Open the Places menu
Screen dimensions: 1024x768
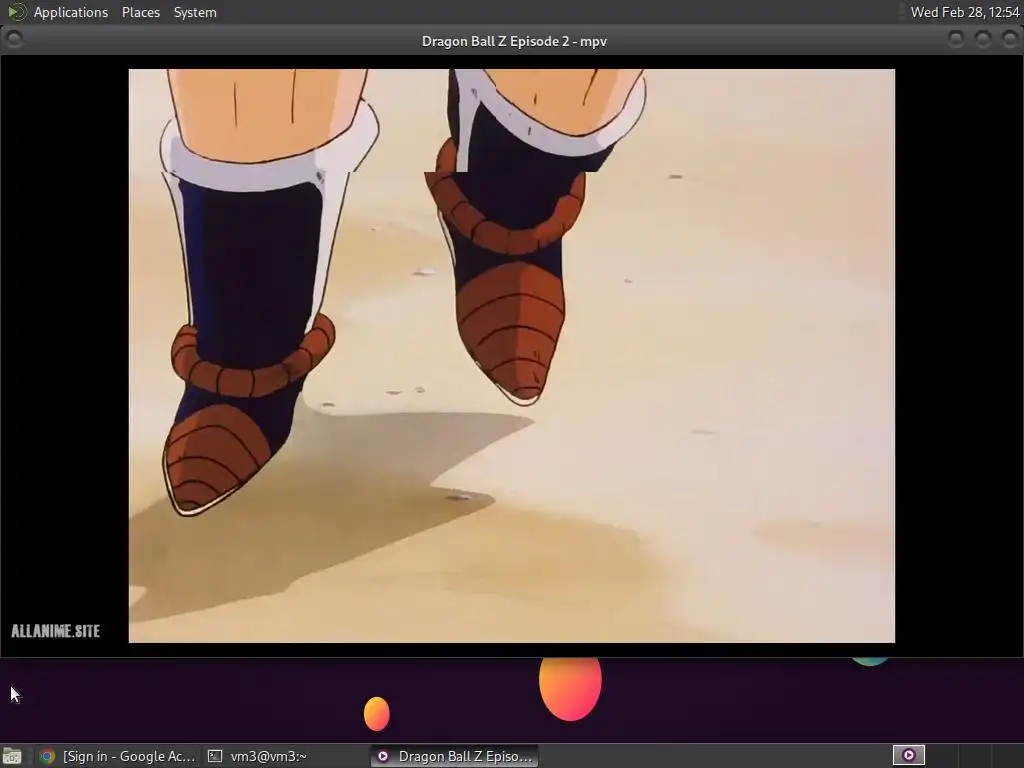(140, 12)
